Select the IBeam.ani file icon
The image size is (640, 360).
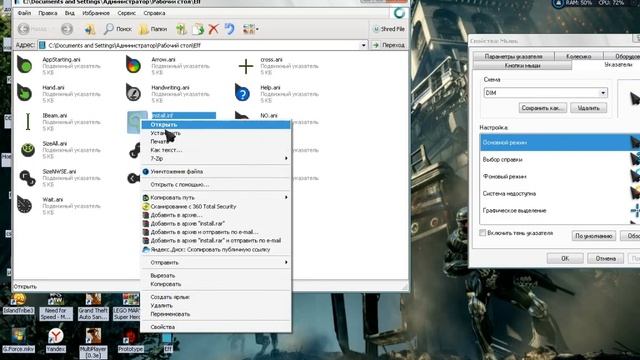[28, 122]
